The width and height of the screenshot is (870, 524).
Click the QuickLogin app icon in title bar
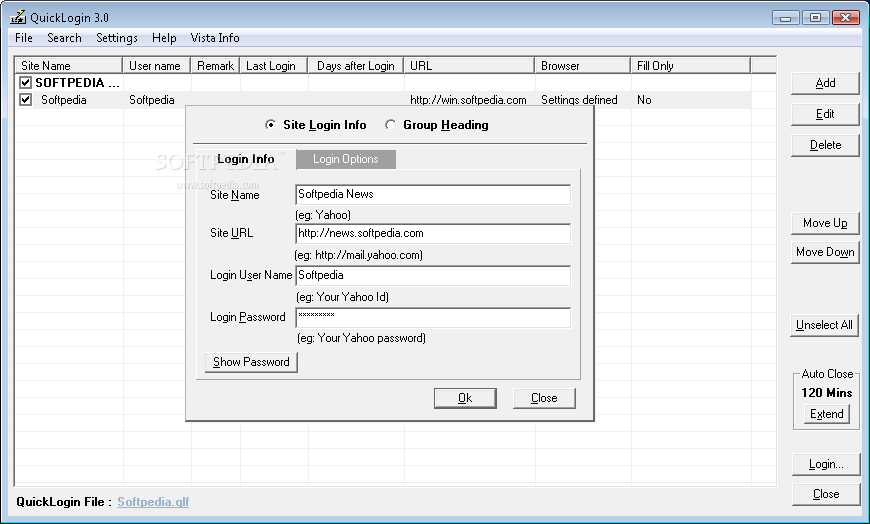coord(18,17)
